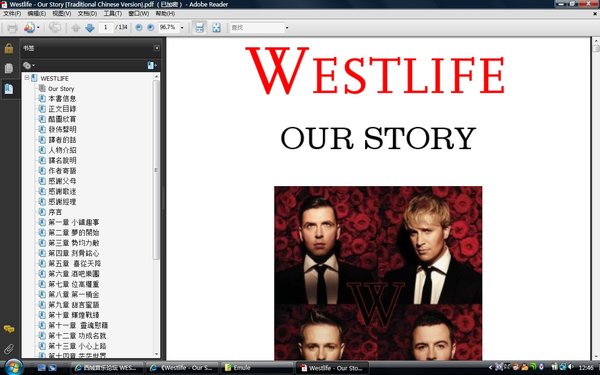Select the 正文目錄 bookmark
600x375 pixels.
[62, 109]
